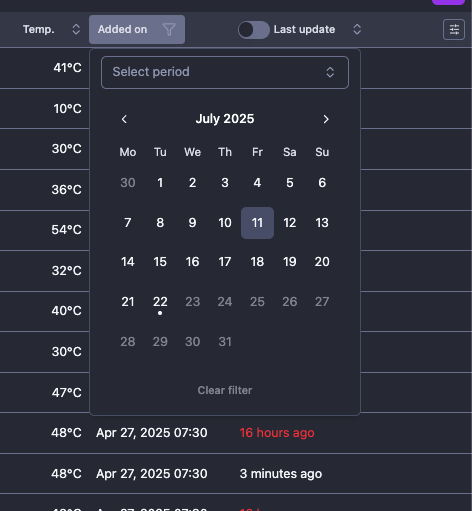Select July 15 date cell
The height and width of the screenshot is (511, 472).
(160, 262)
